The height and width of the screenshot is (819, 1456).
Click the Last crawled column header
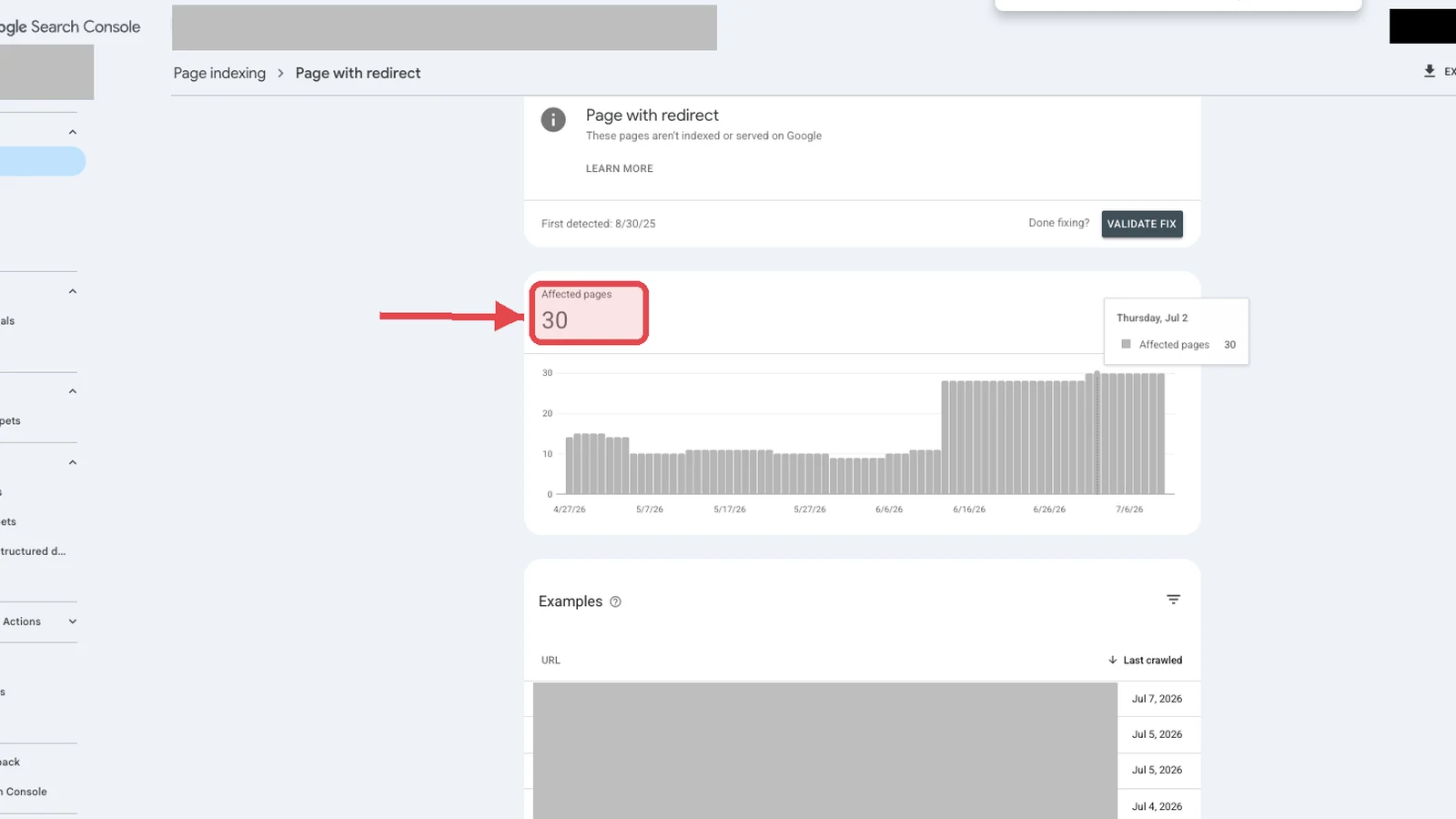[1152, 660]
